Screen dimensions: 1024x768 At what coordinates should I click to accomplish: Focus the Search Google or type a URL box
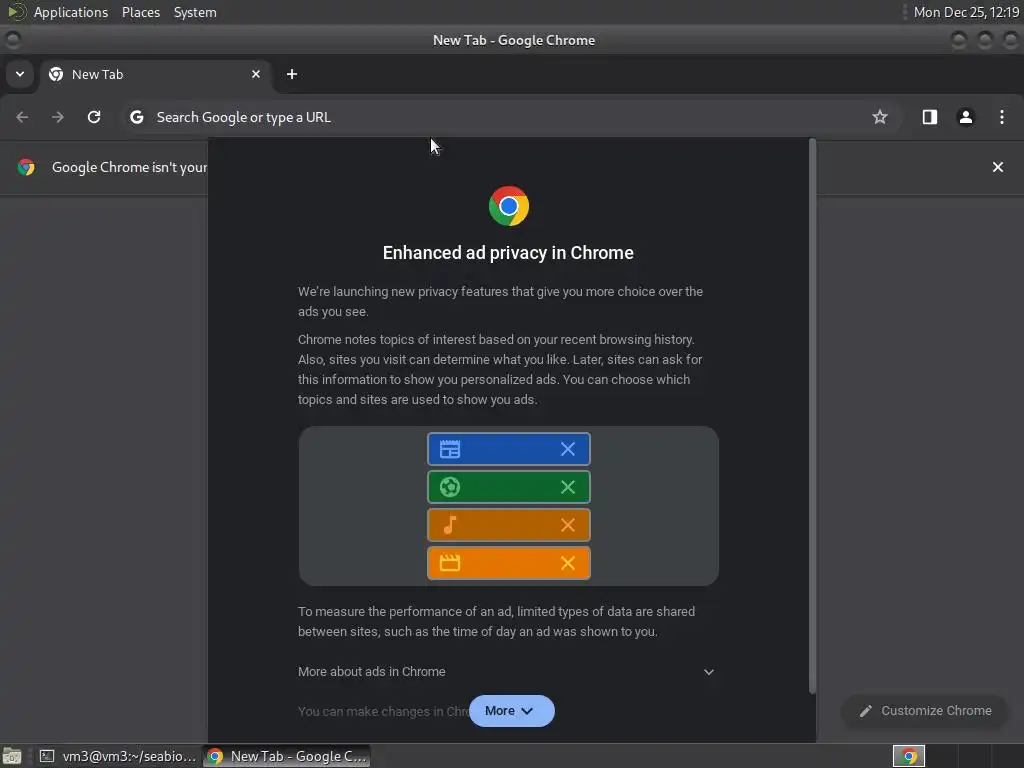pos(509,117)
